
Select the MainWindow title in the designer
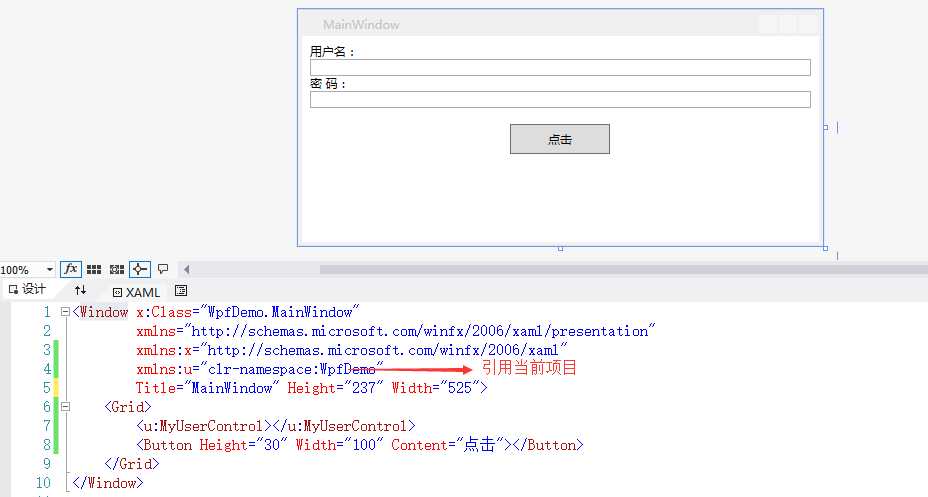click(x=361, y=25)
